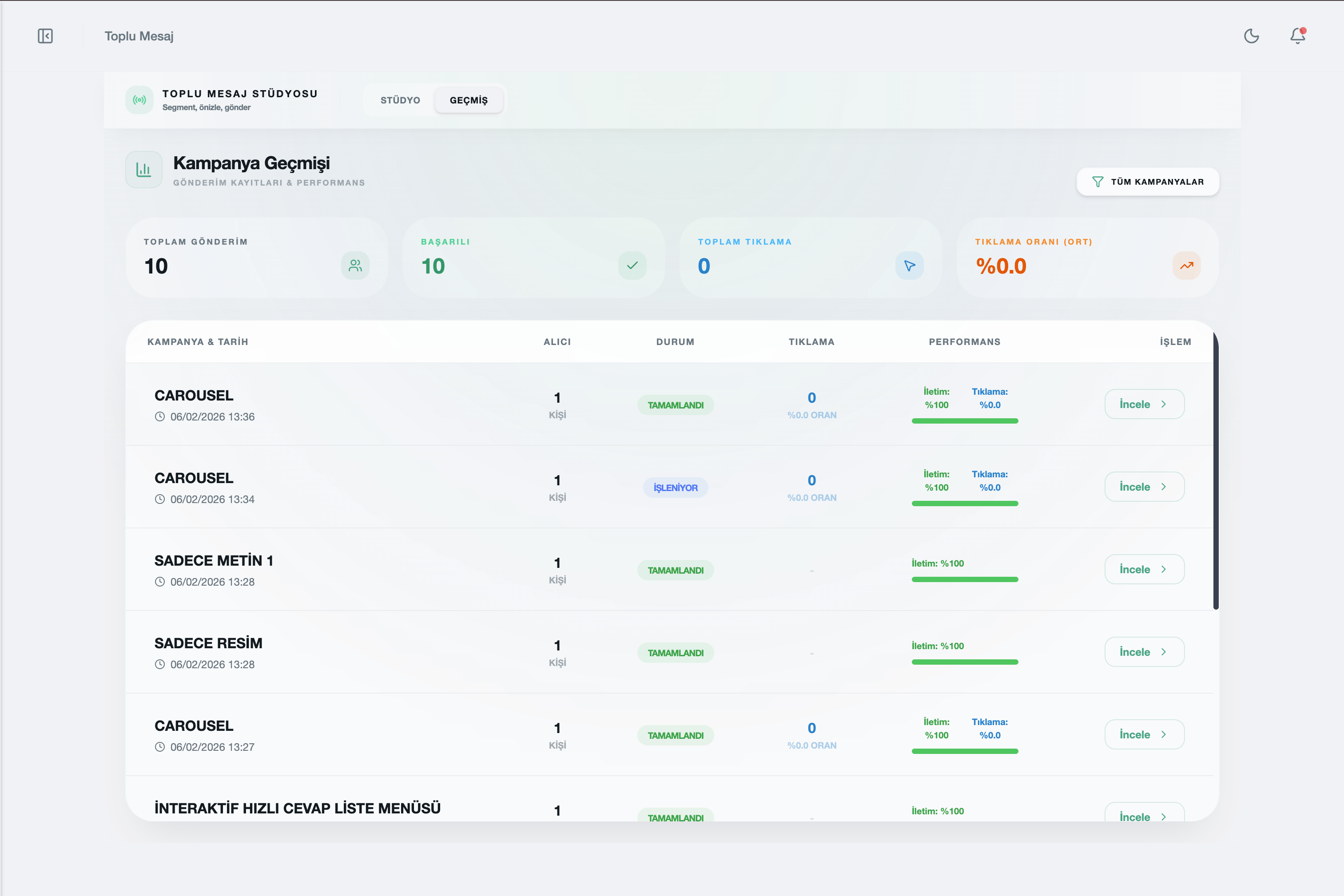The height and width of the screenshot is (896, 1344).
Task: Click the users icon in Toplam Gönderim
Action: click(355, 266)
